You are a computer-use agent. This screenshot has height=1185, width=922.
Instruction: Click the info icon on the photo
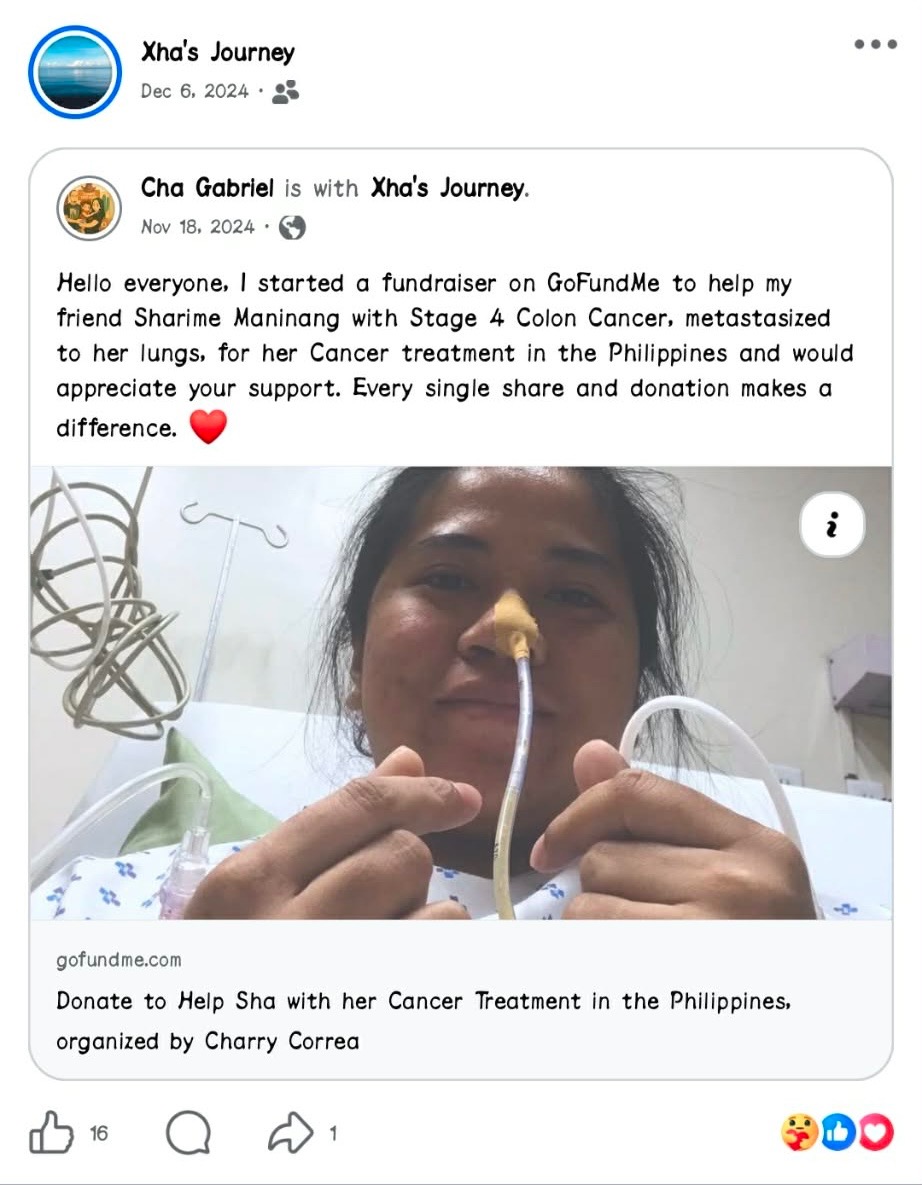832,525
